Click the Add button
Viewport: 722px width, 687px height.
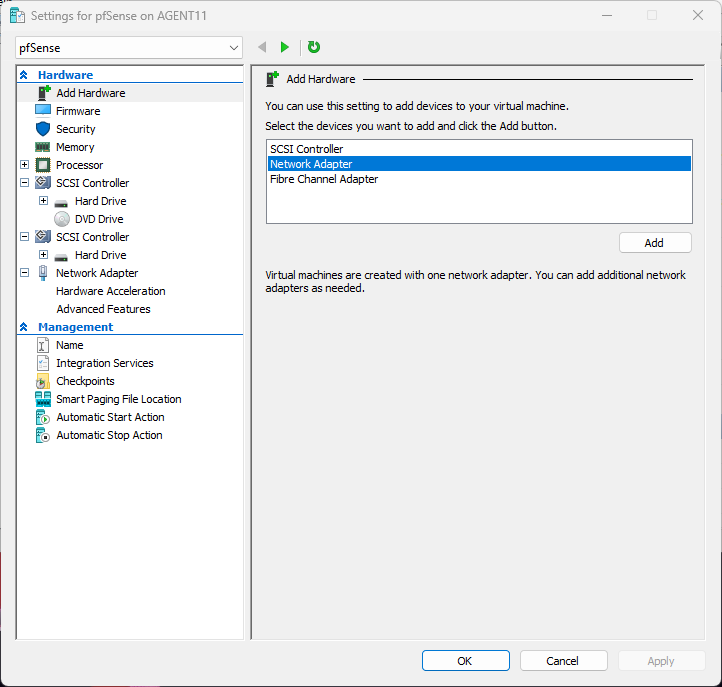click(655, 243)
